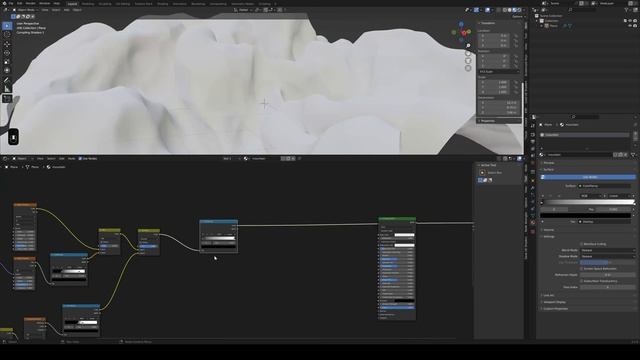Select the Select Box tool in viewport toolbar
The width and height of the screenshot is (640, 360).
(x=7, y=26)
